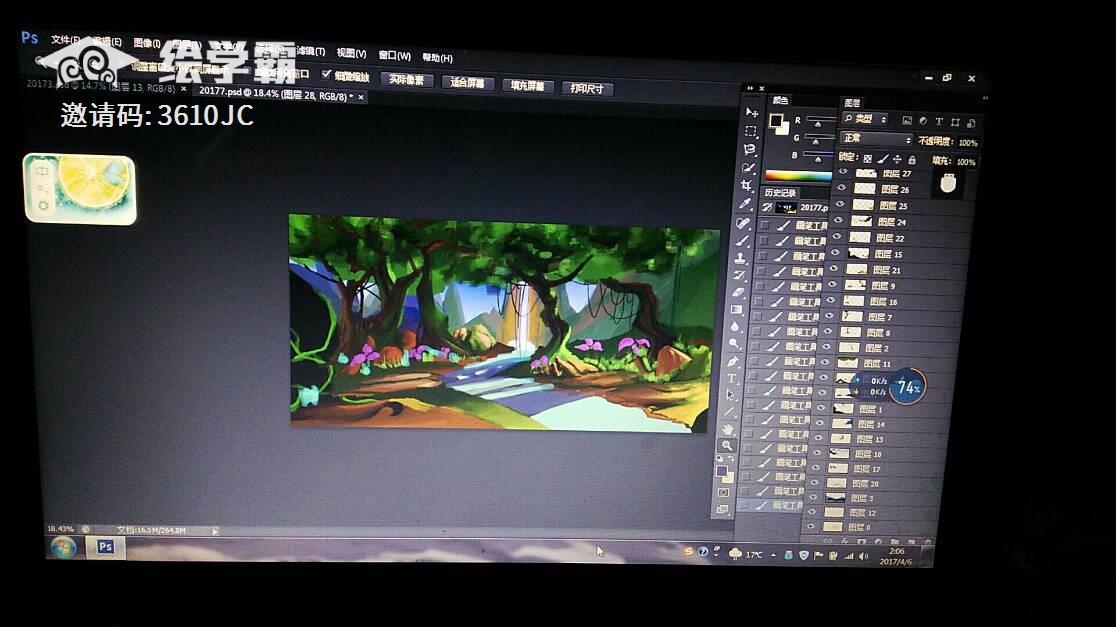Select the Clone Stamp tool

740,258
